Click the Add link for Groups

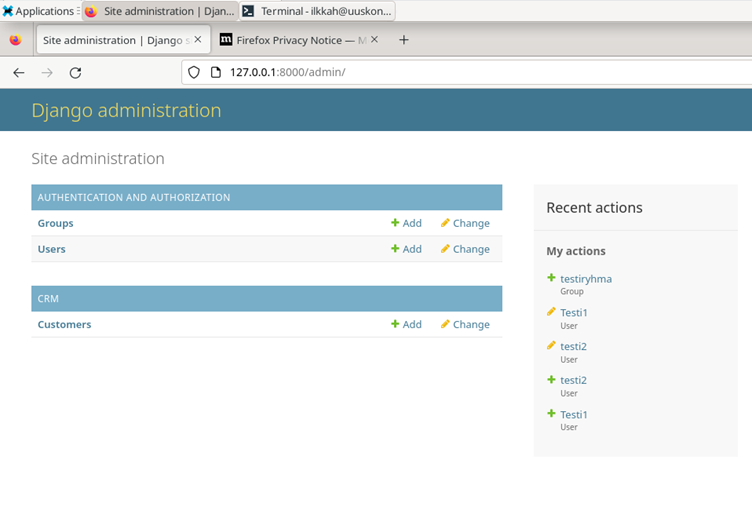406,223
